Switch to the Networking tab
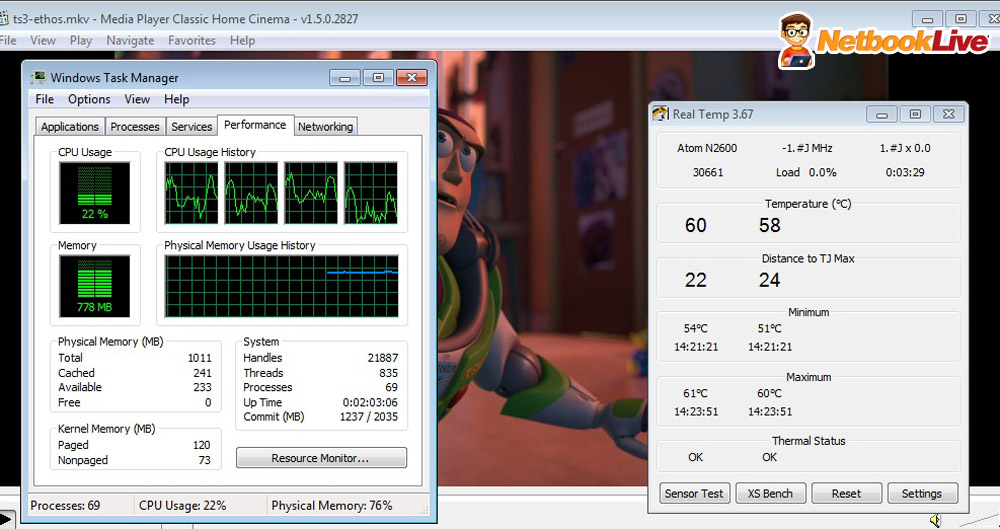The width and height of the screenshot is (1000, 529). coord(325,126)
